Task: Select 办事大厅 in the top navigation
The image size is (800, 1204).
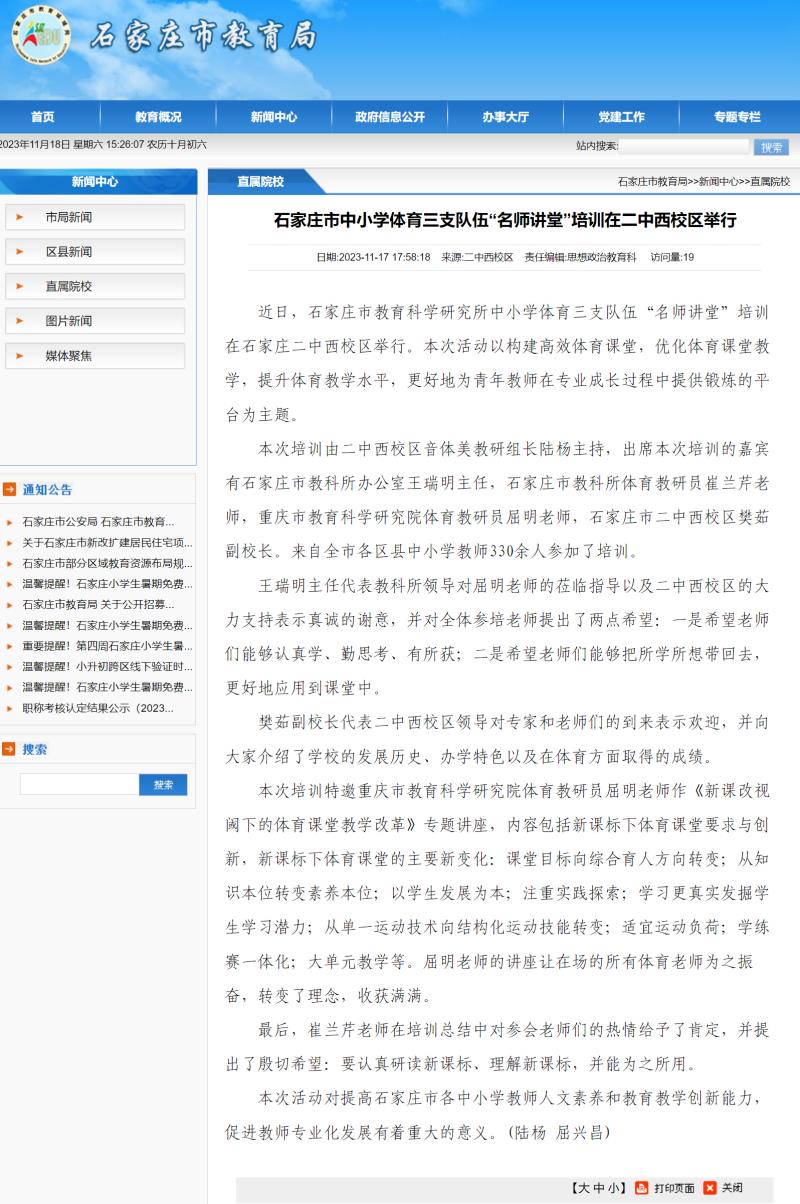Action: [505, 117]
